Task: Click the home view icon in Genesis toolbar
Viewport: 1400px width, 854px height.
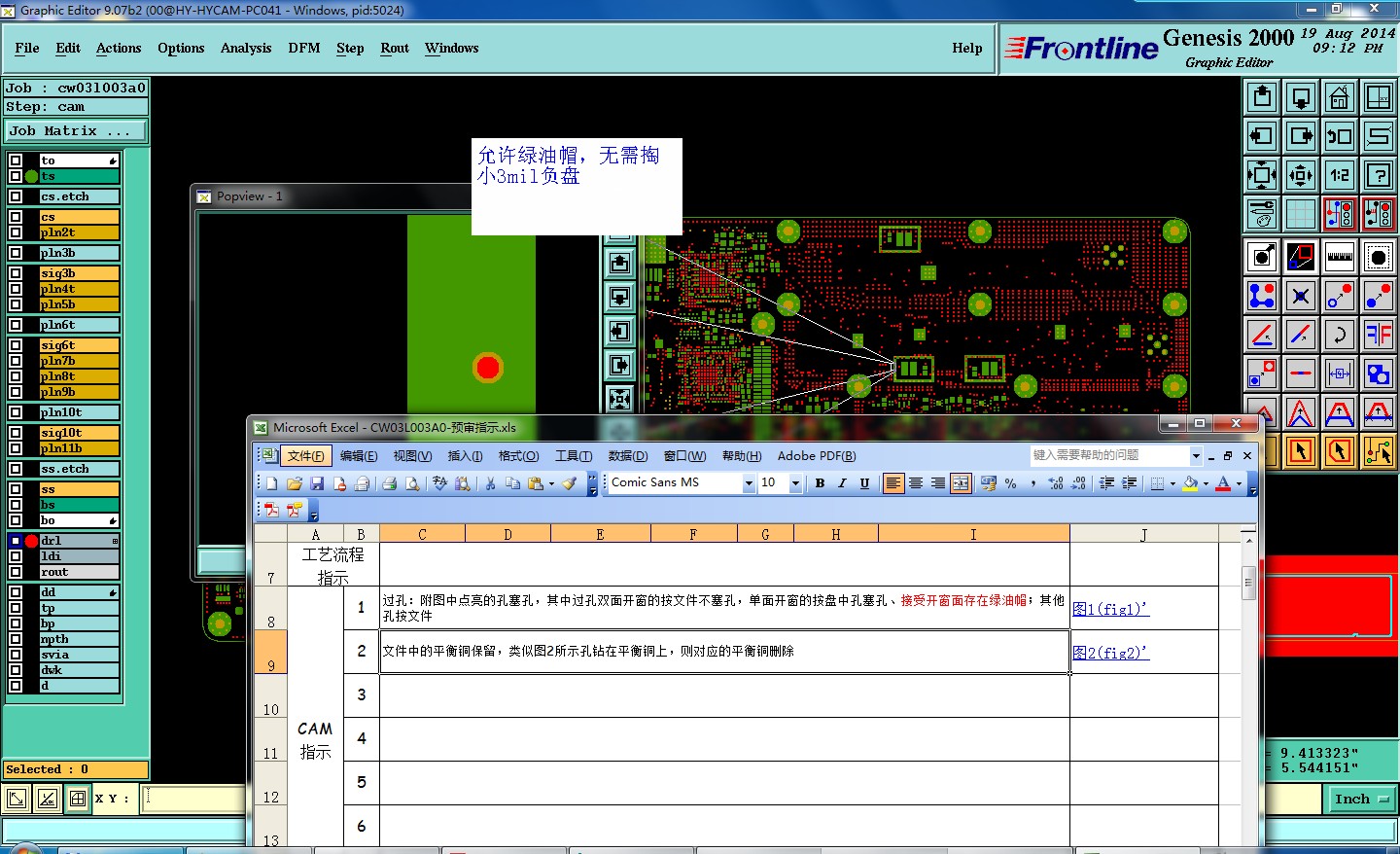Action: 1339,97
